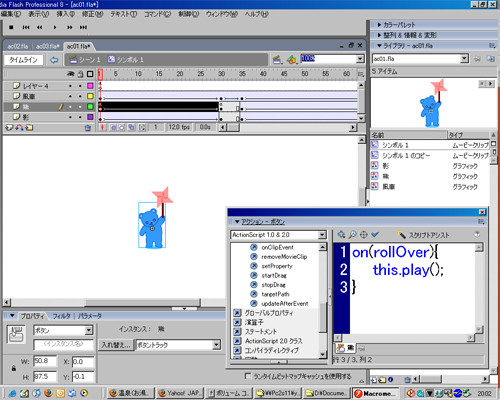This screenshot has height=400, width=500.
Task: Go to シーン 1 in edit bar
Action: coord(85,60)
